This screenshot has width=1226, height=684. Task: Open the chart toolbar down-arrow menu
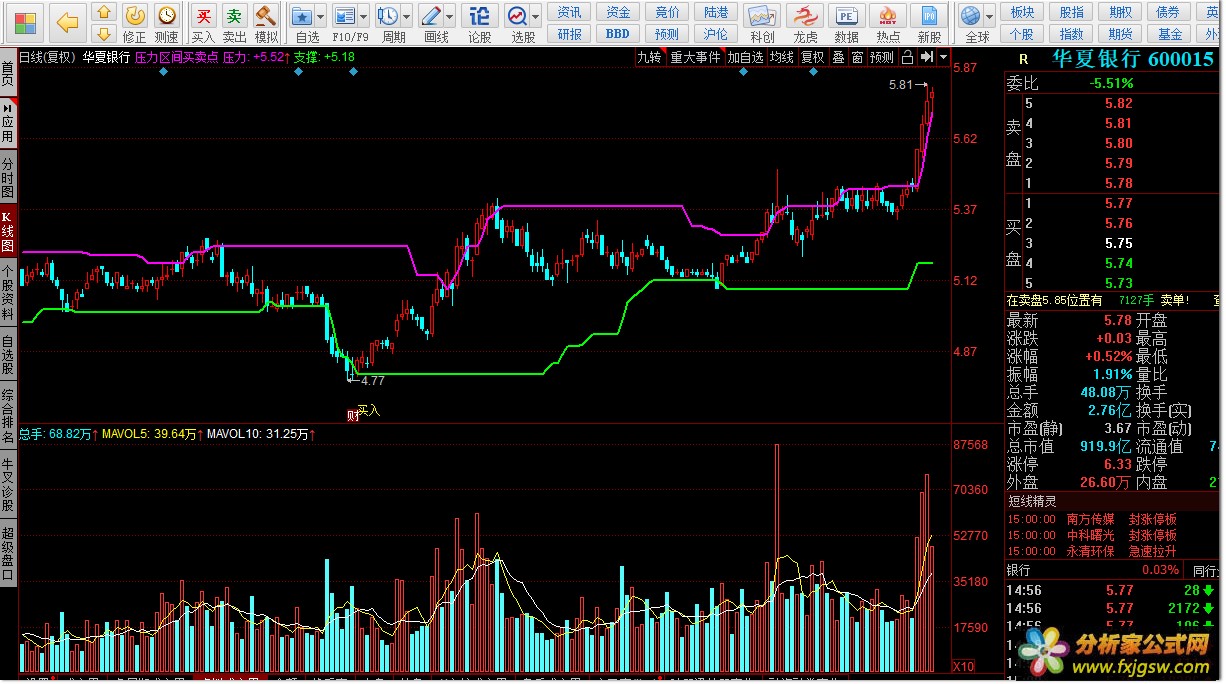pyautogui.click(x=943, y=57)
